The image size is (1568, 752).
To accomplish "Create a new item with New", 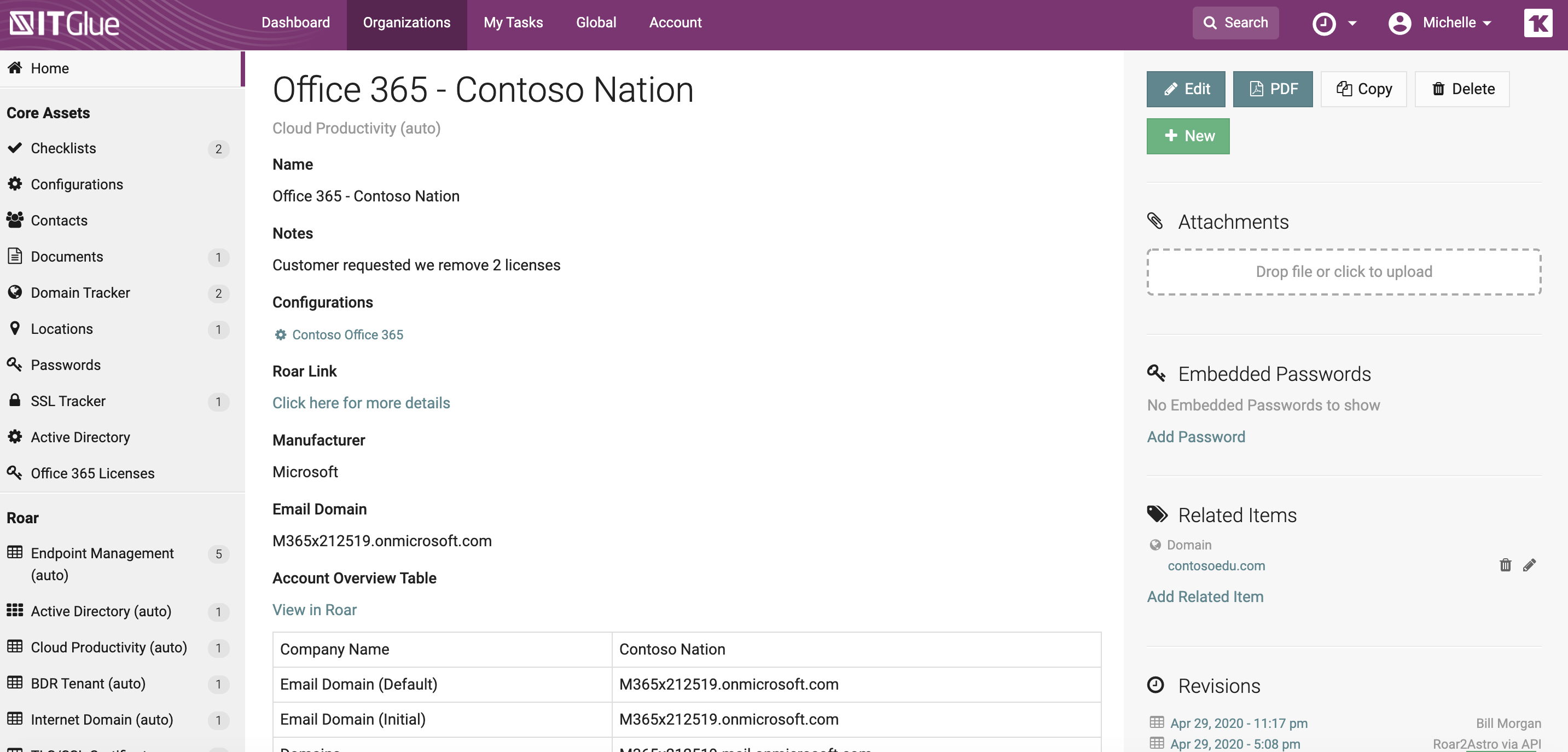I will point(1188,136).
